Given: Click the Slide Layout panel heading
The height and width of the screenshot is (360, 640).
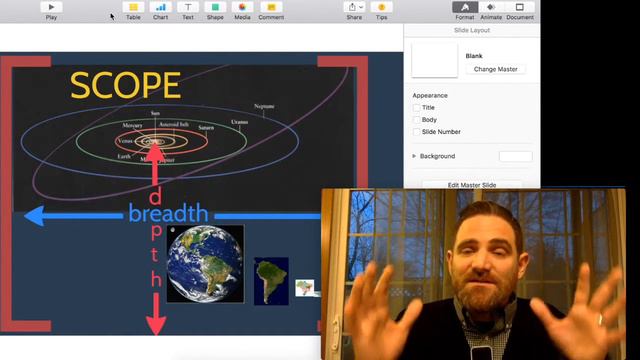Looking at the screenshot, I should [472, 30].
